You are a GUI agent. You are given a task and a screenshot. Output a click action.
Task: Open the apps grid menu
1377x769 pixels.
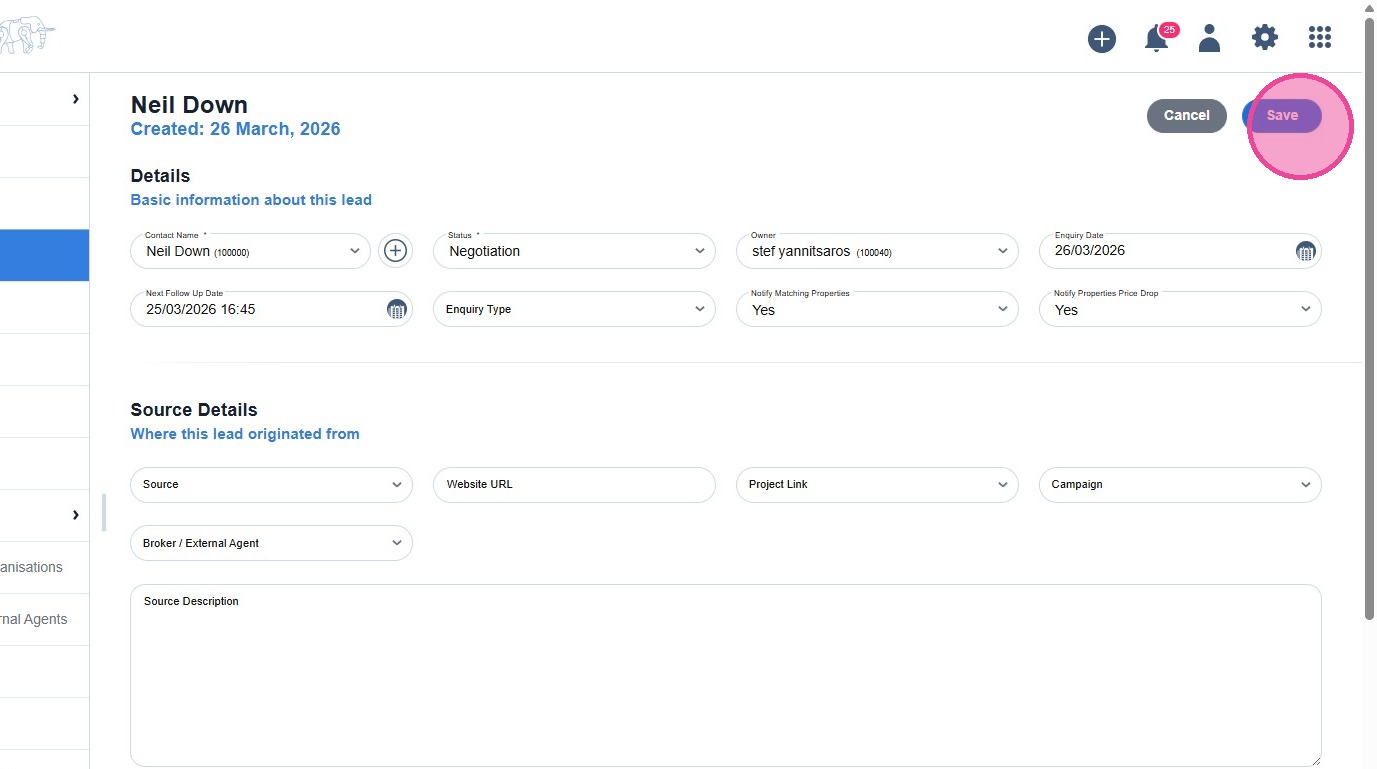(x=1320, y=38)
